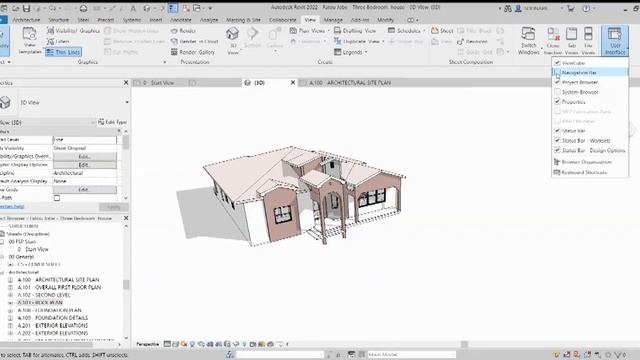Select A.201 EXTERIOR ELEVATIONS sheet

(53, 325)
